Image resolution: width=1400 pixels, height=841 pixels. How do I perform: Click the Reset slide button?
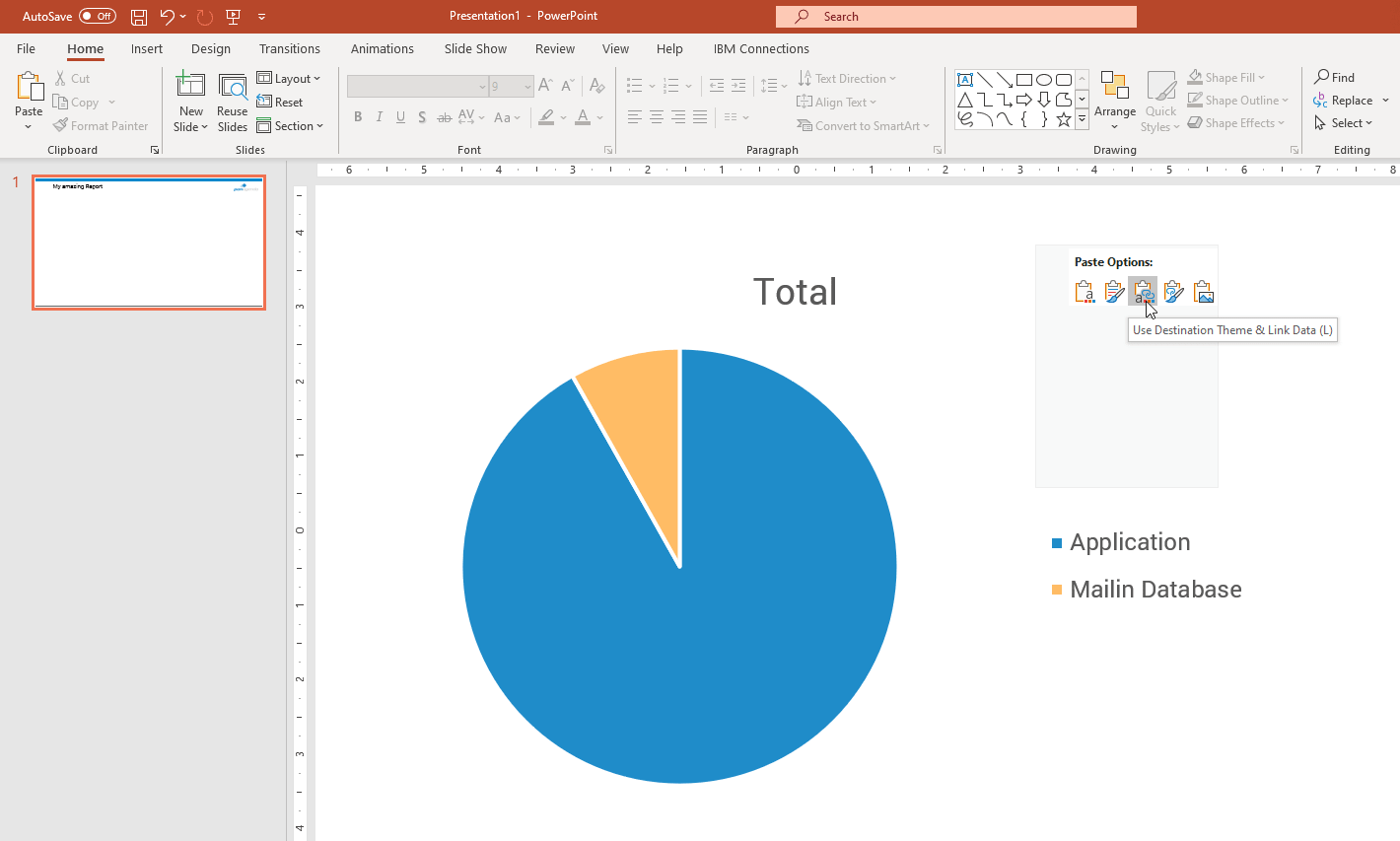tap(280, 103)
